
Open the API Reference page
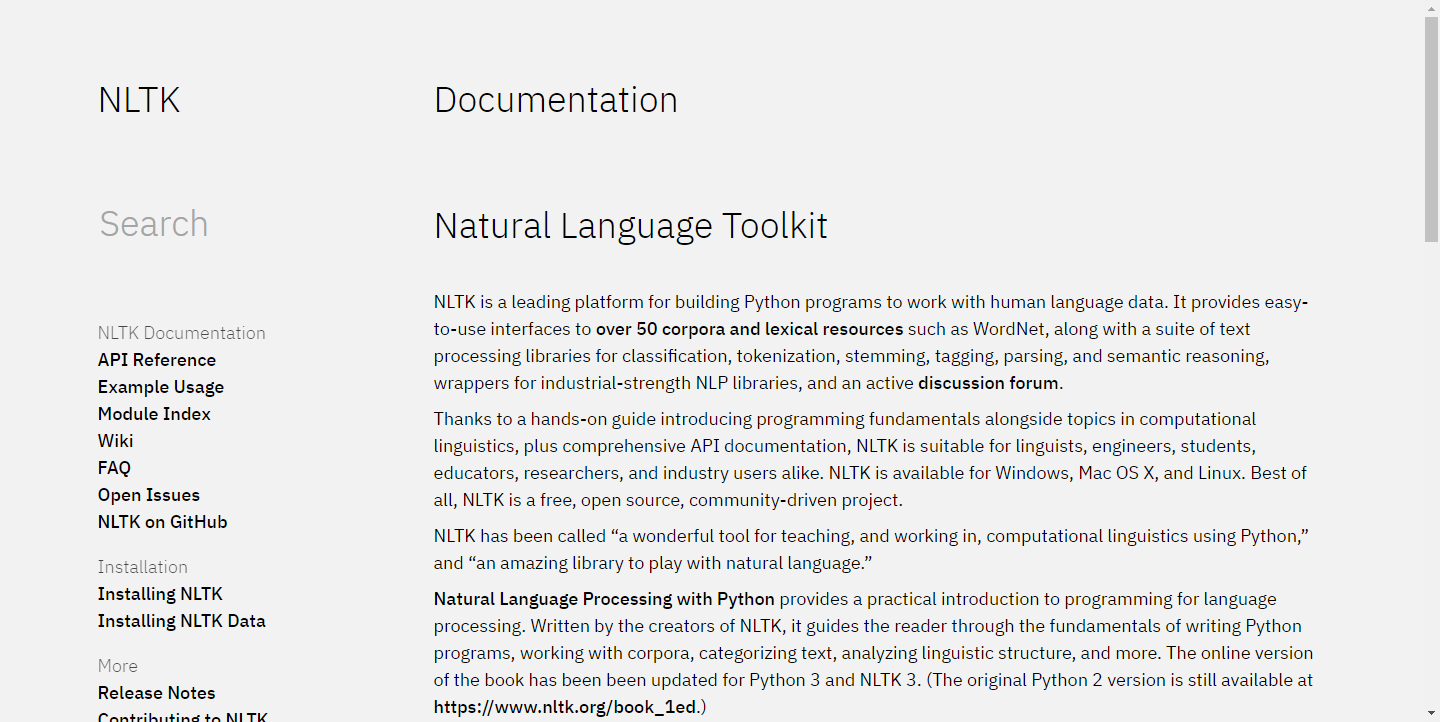pyautogui.click(x=157, y=360)
